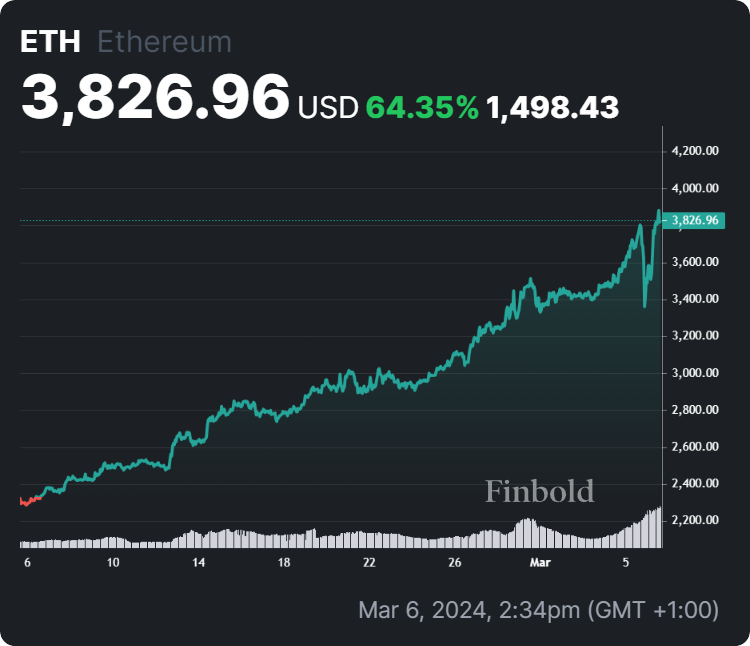Click the red segment at chart start
This screenshot has width=750, height=646.
pos(31,499)
